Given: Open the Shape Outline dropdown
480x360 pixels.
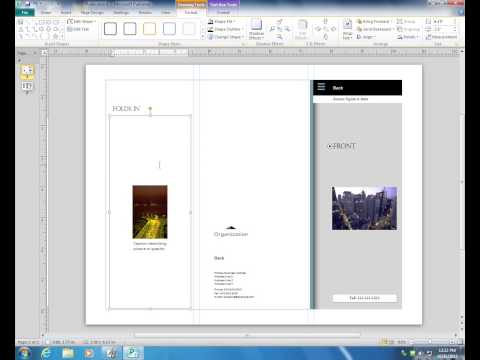Looking at the screenshot, I should pos(226,29).
